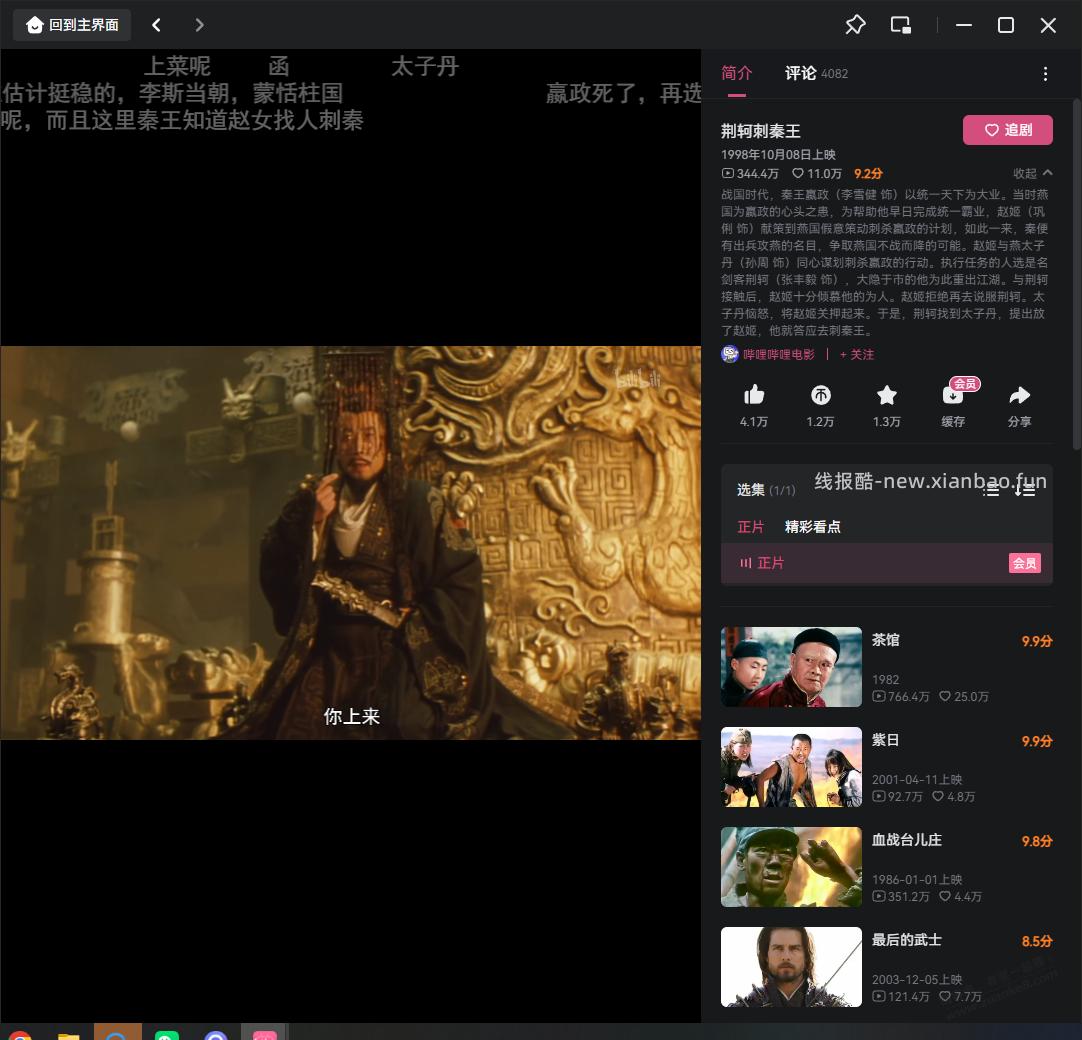
Task: Click the 344.4万 play count
Action: click(x=750, y=173)
